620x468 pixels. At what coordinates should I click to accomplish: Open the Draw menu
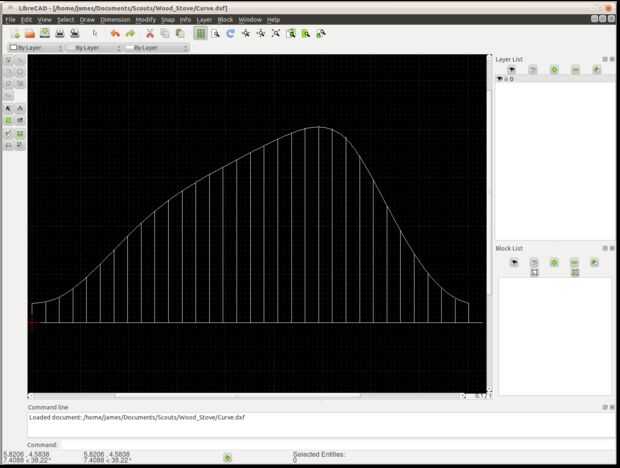coord(87,19)
